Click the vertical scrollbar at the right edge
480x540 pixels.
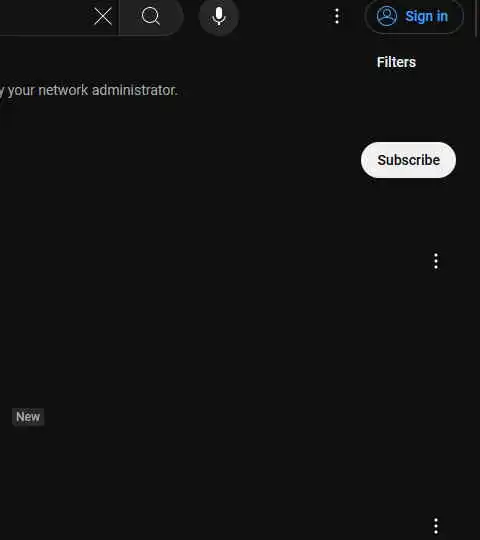tap(477, 17)
